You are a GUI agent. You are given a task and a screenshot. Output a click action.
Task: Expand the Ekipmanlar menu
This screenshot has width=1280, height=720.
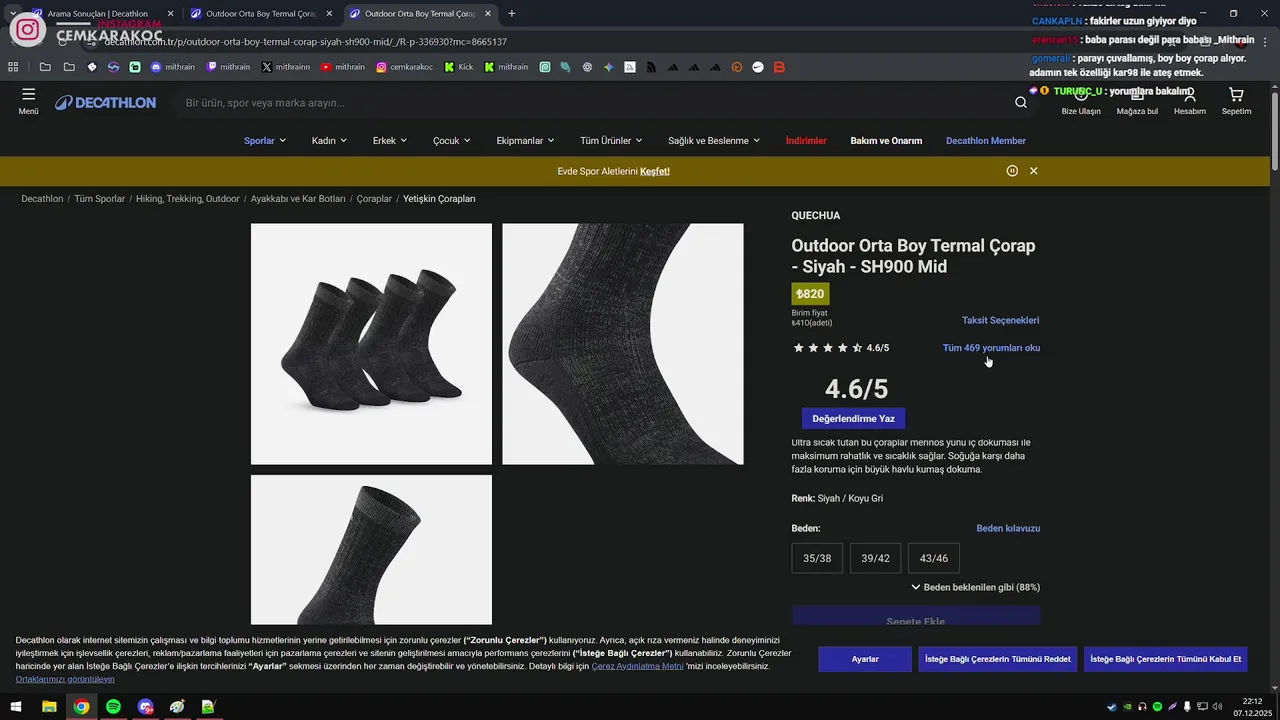tap(525, 141)
